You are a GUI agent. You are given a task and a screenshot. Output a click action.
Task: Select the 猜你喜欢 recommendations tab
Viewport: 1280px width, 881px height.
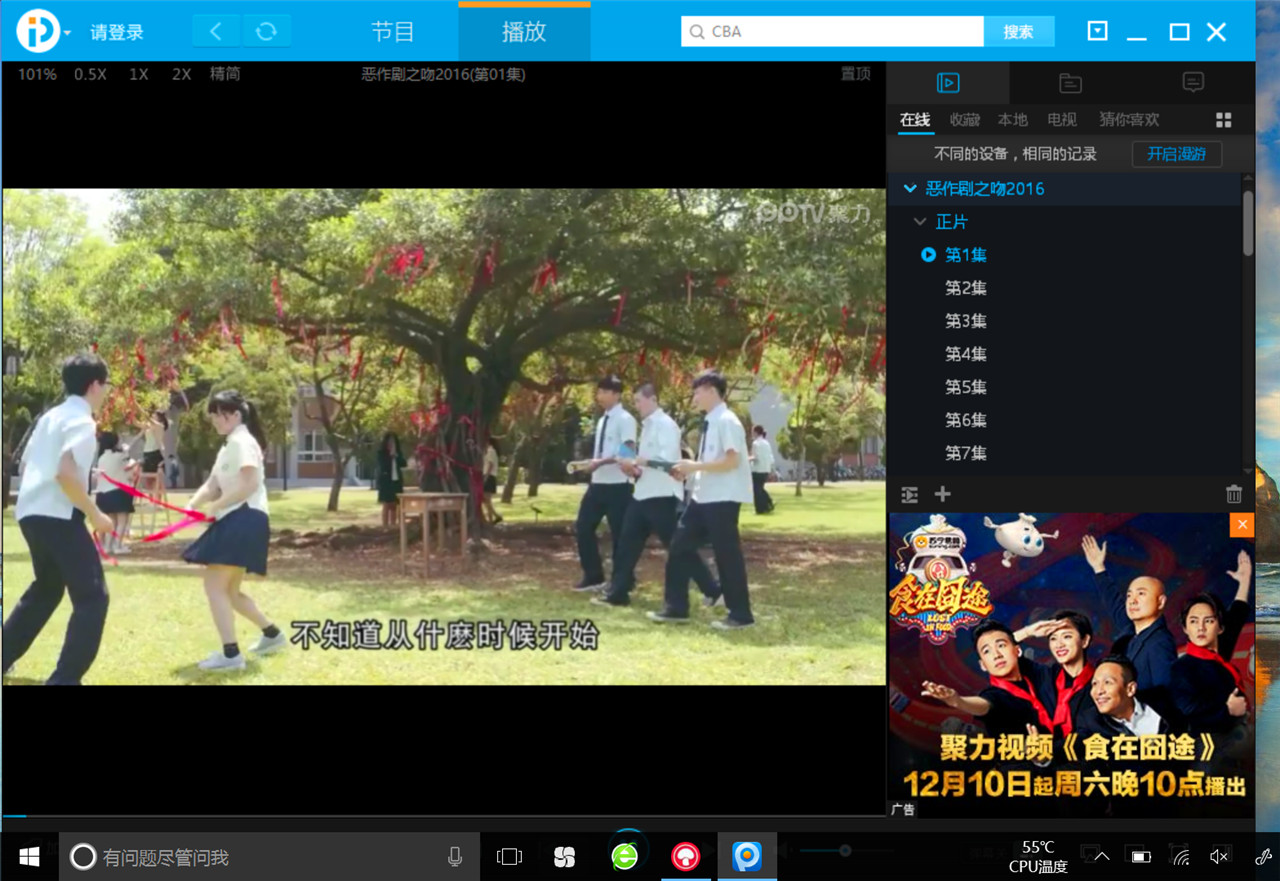coord(1129,120)
